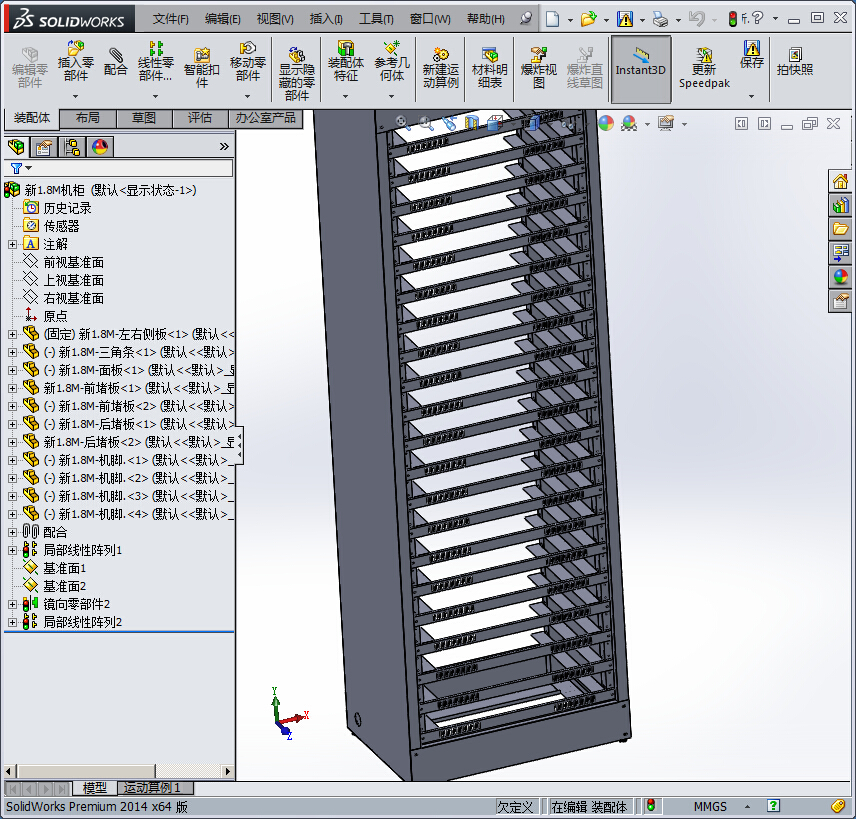
Task: Open the 视图(V) menu
Action: tap(275, 19)
